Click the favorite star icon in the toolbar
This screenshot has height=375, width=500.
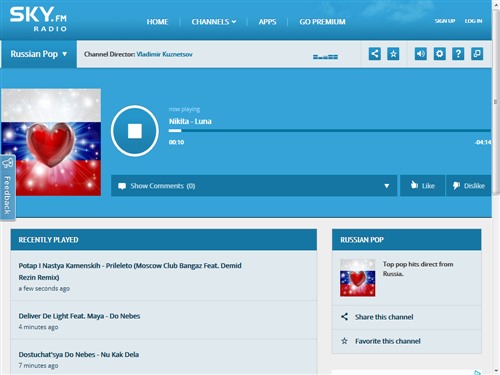393,54
